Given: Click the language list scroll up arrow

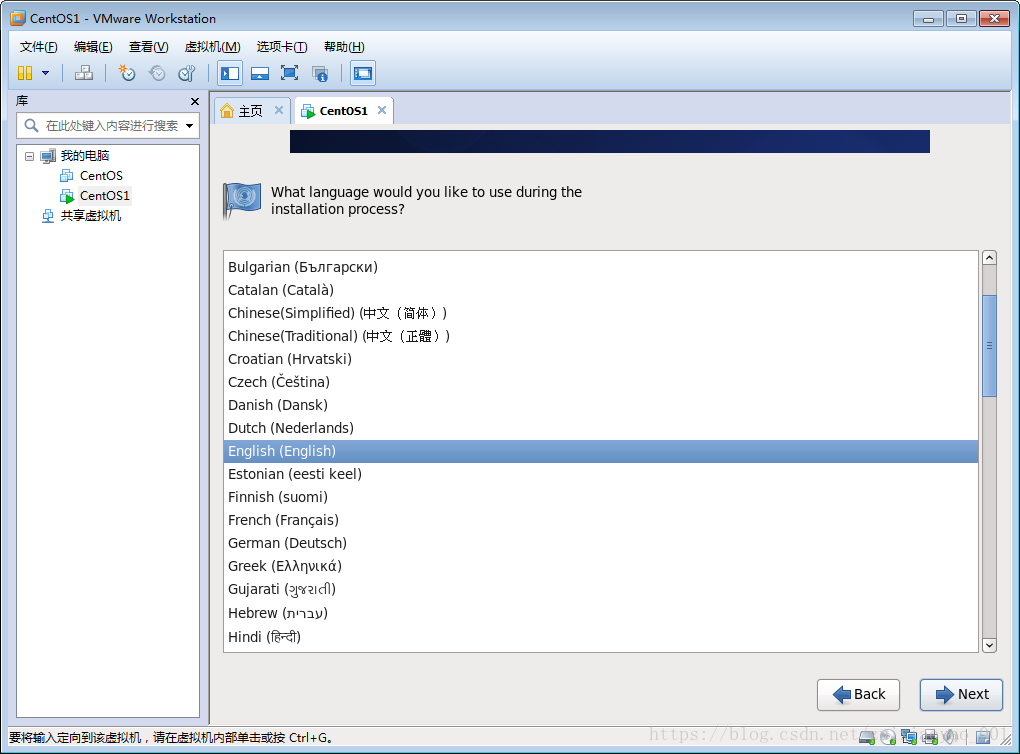Looking at the screenshot, I should coord(989,258).
